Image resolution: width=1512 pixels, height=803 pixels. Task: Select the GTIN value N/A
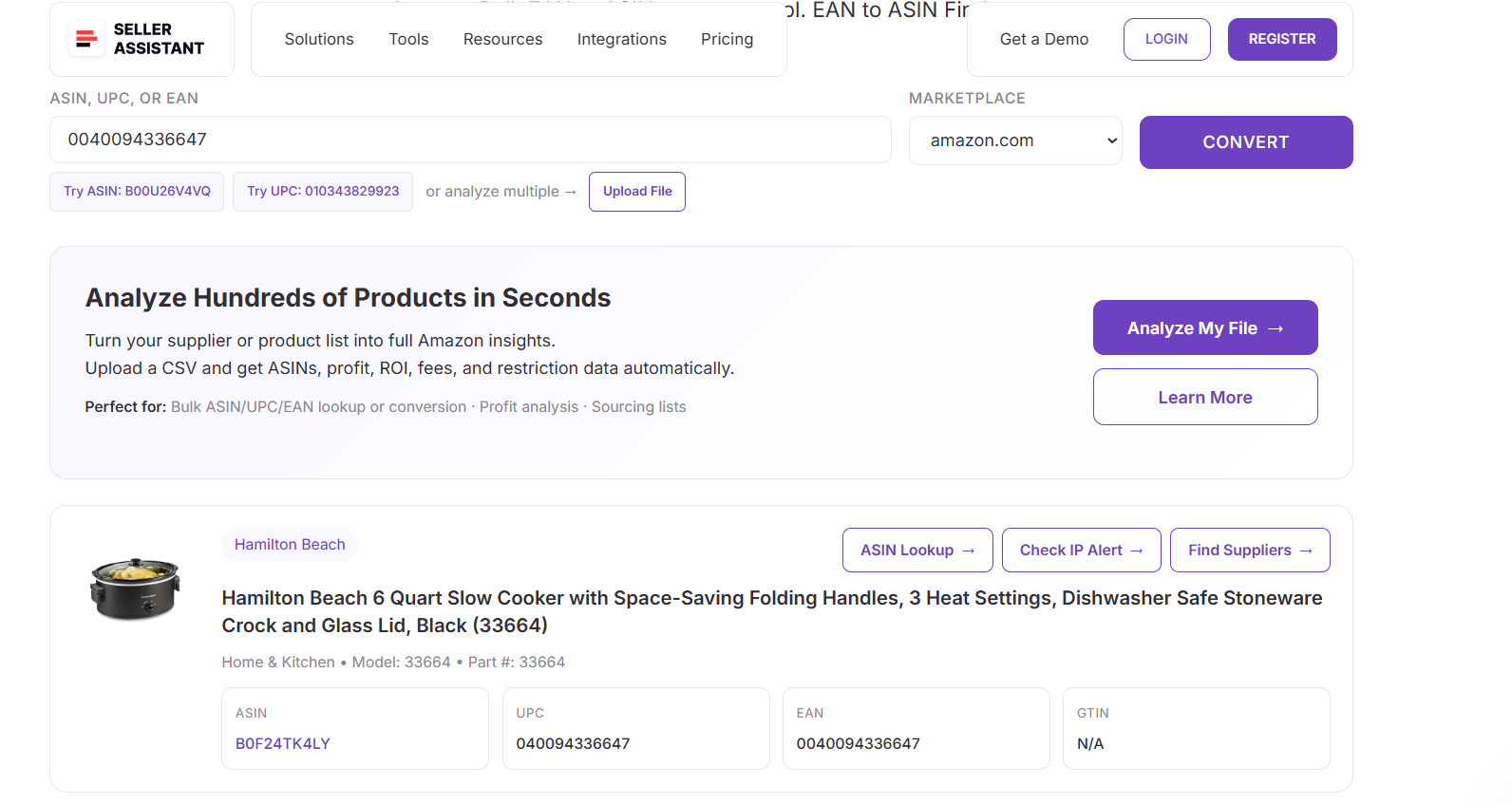coord(1090,744)
